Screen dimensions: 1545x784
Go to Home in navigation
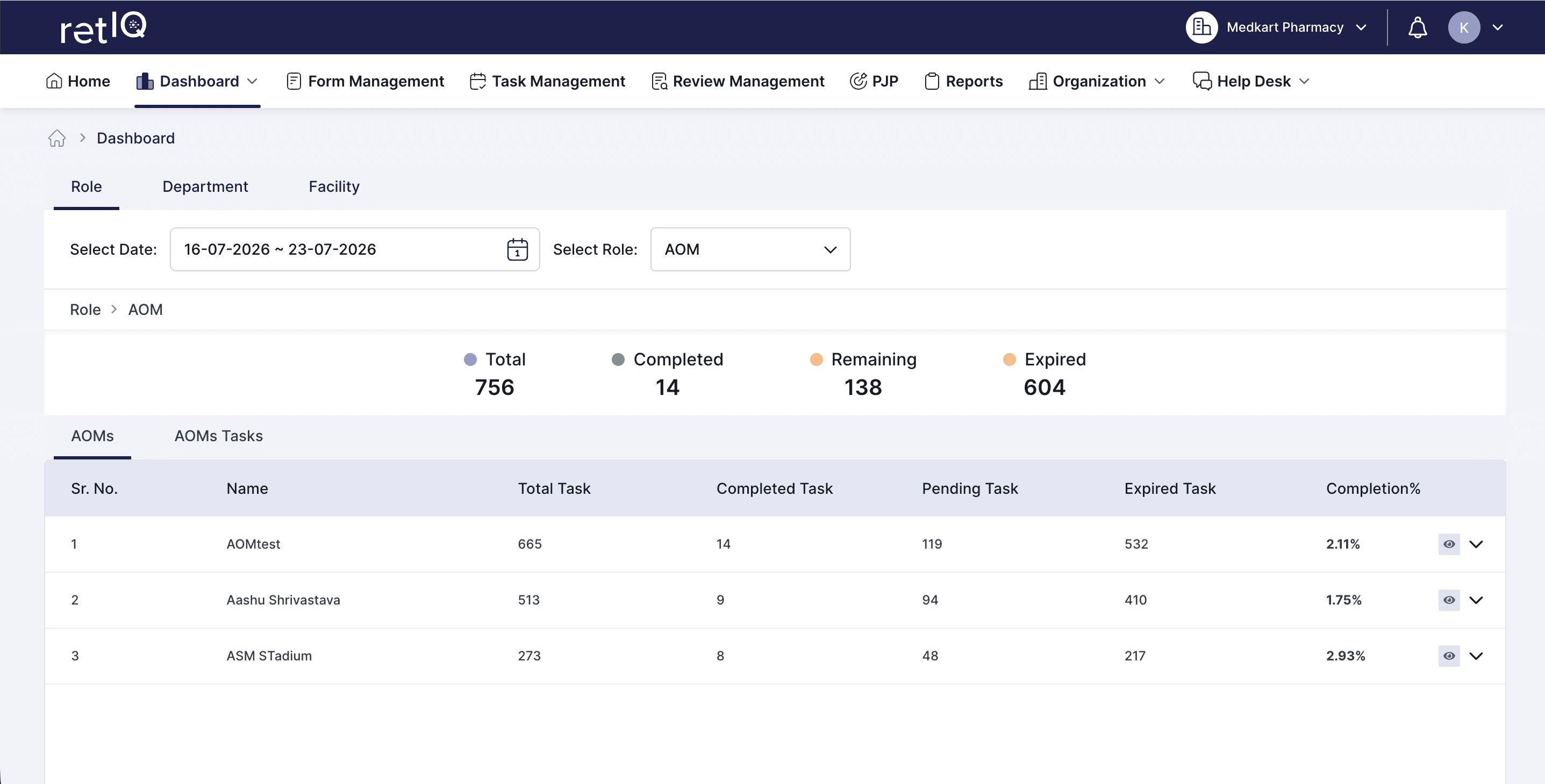(x=78, y=81)
